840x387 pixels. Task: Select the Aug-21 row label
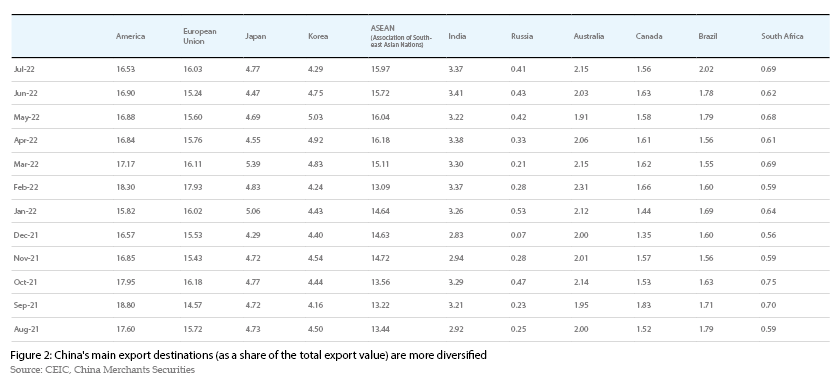point(26,329)
